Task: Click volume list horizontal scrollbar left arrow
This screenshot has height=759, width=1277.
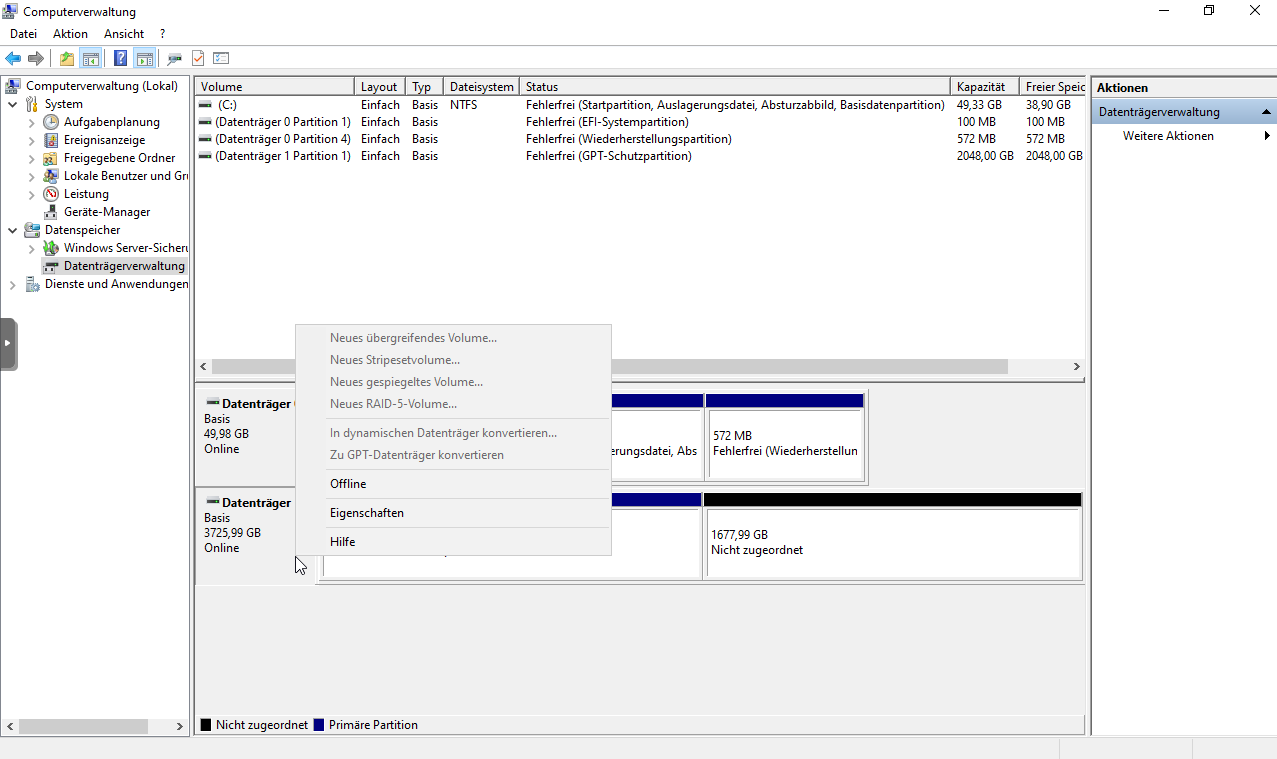Action: pos(204,367)
